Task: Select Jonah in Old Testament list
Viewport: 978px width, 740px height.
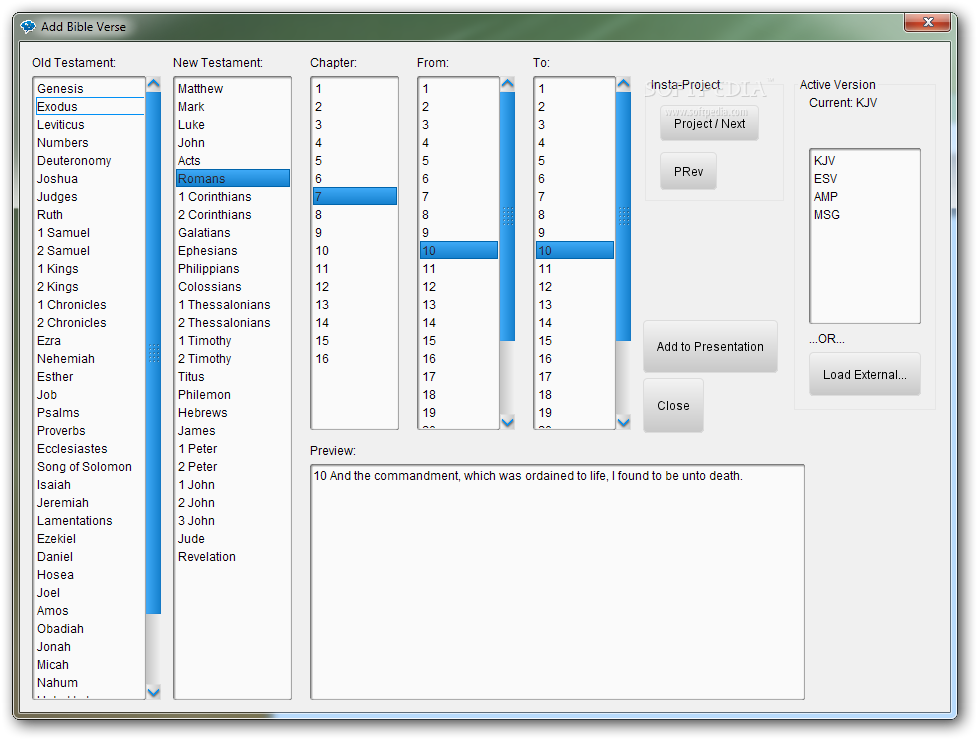Action: 89,646
